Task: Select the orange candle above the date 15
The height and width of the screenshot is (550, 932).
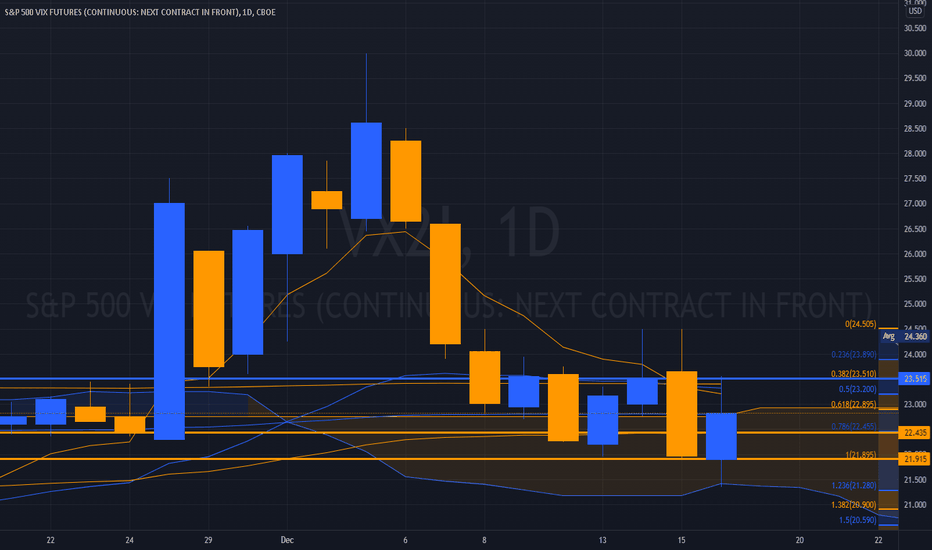Action: pos(682,414)
